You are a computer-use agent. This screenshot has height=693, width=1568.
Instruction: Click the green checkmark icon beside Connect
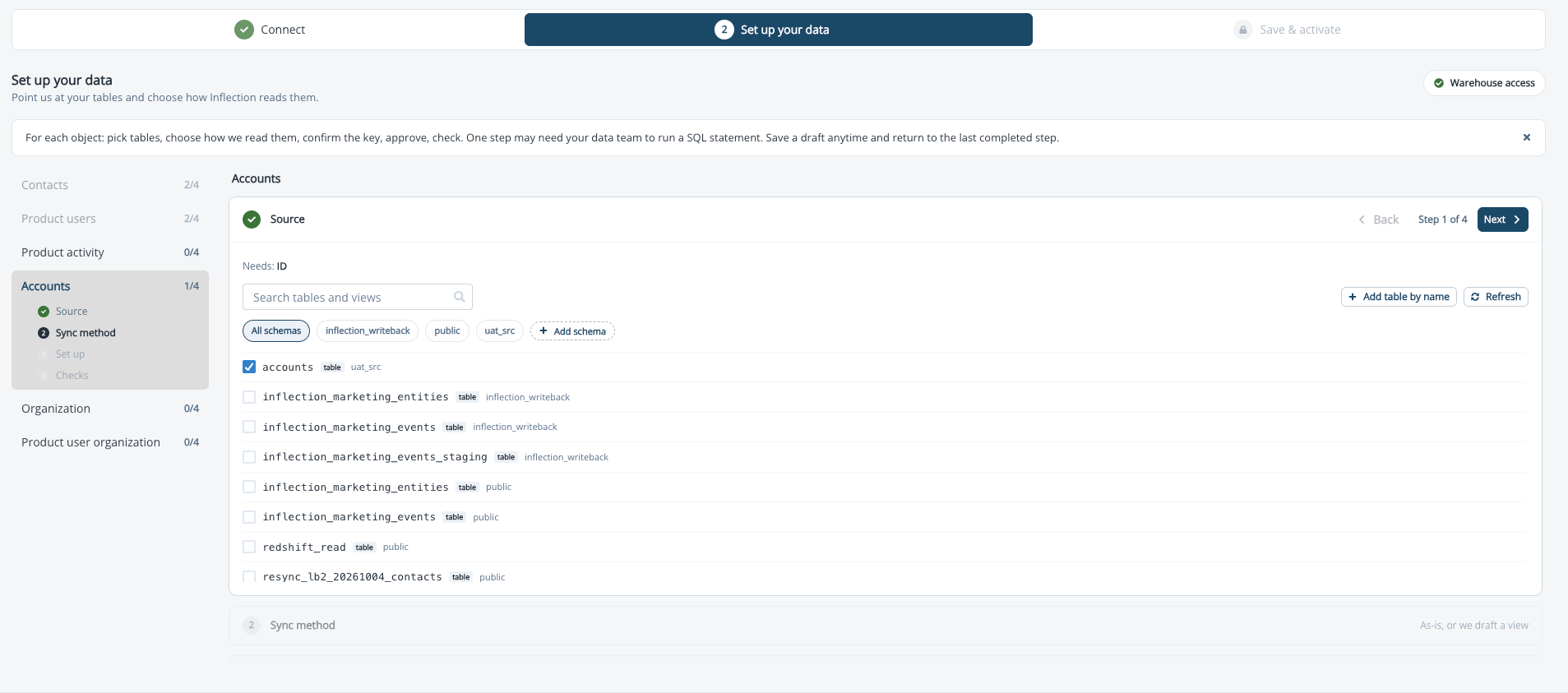tap(244, 30)
